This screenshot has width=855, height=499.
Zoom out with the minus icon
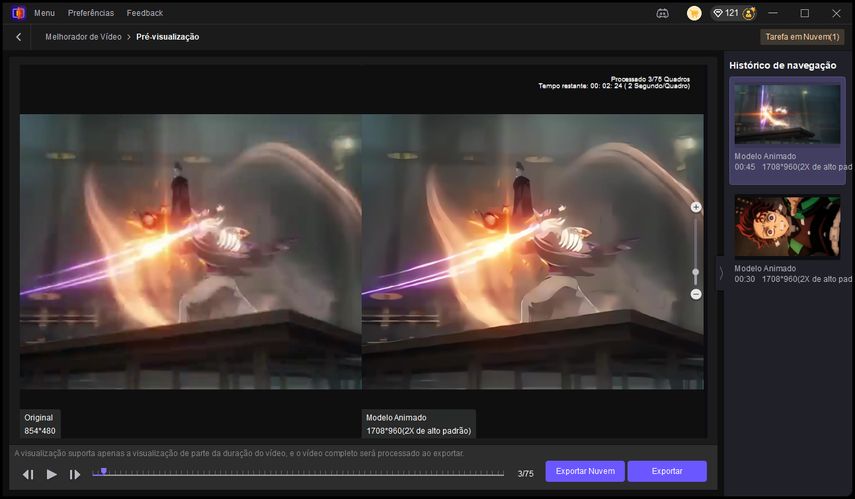[696, 294]
